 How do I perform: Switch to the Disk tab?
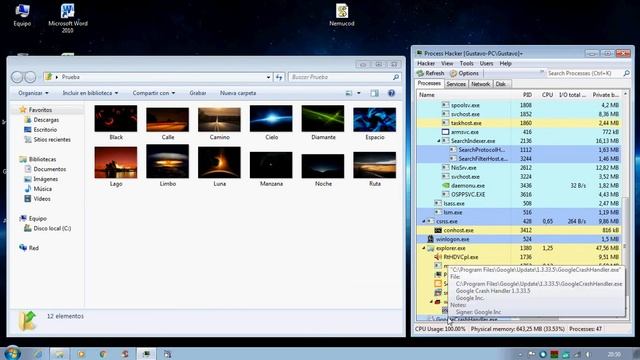(x=501, y=84)
